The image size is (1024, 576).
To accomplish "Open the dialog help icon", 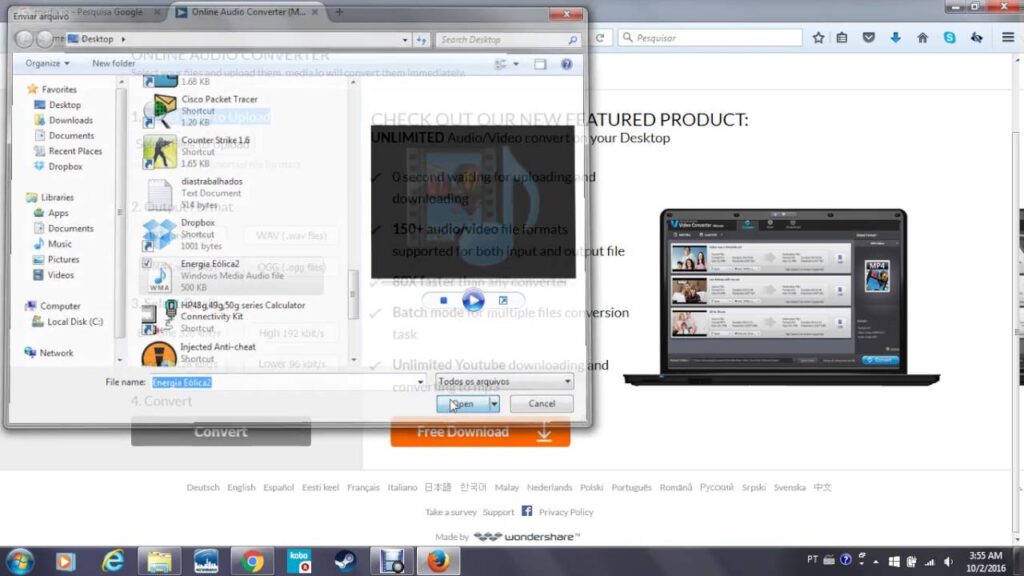I will pos(566,64).
